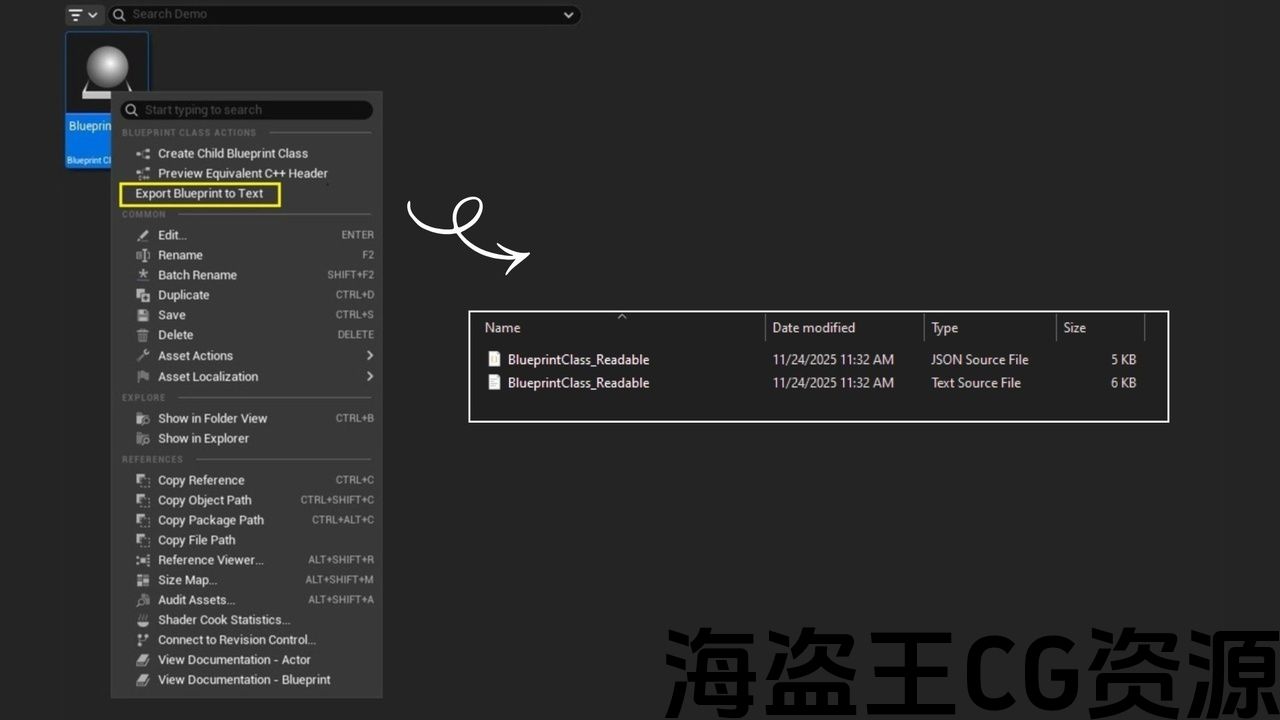Click the Edit pencil icon

(143, 235)
